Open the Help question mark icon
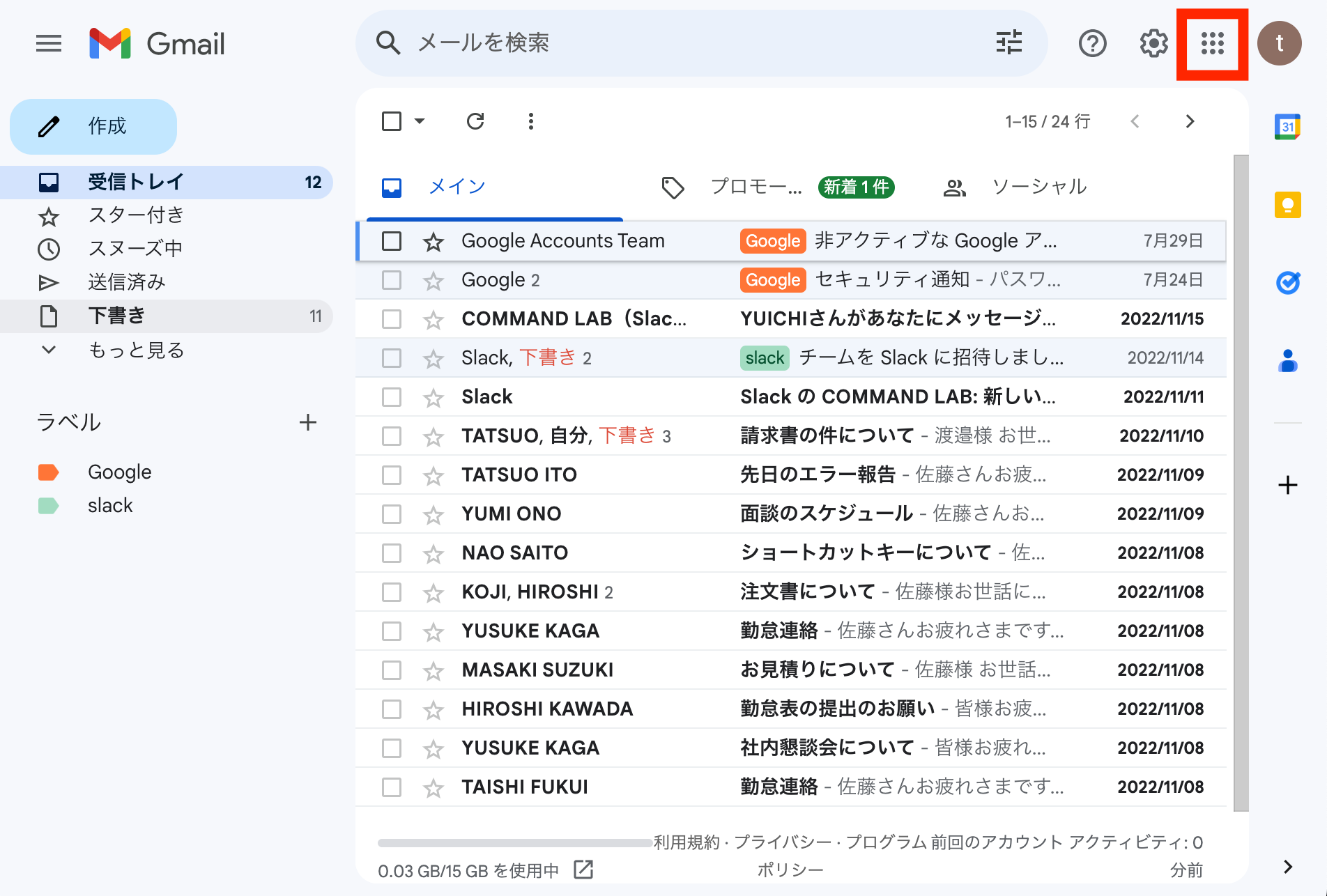The image size is (1327, 896). (x=1092, y=43)
